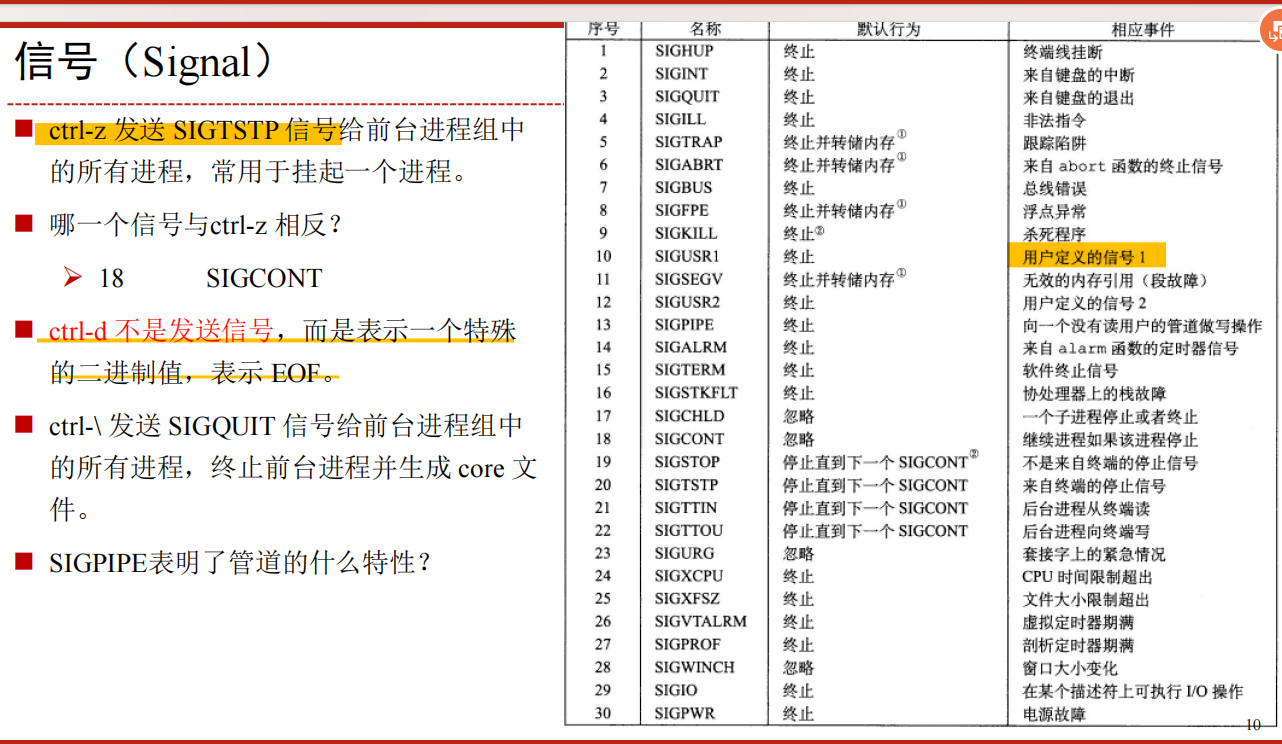Click the SIGWINCH name cell

pyautogui.click(x=695, y=668)
